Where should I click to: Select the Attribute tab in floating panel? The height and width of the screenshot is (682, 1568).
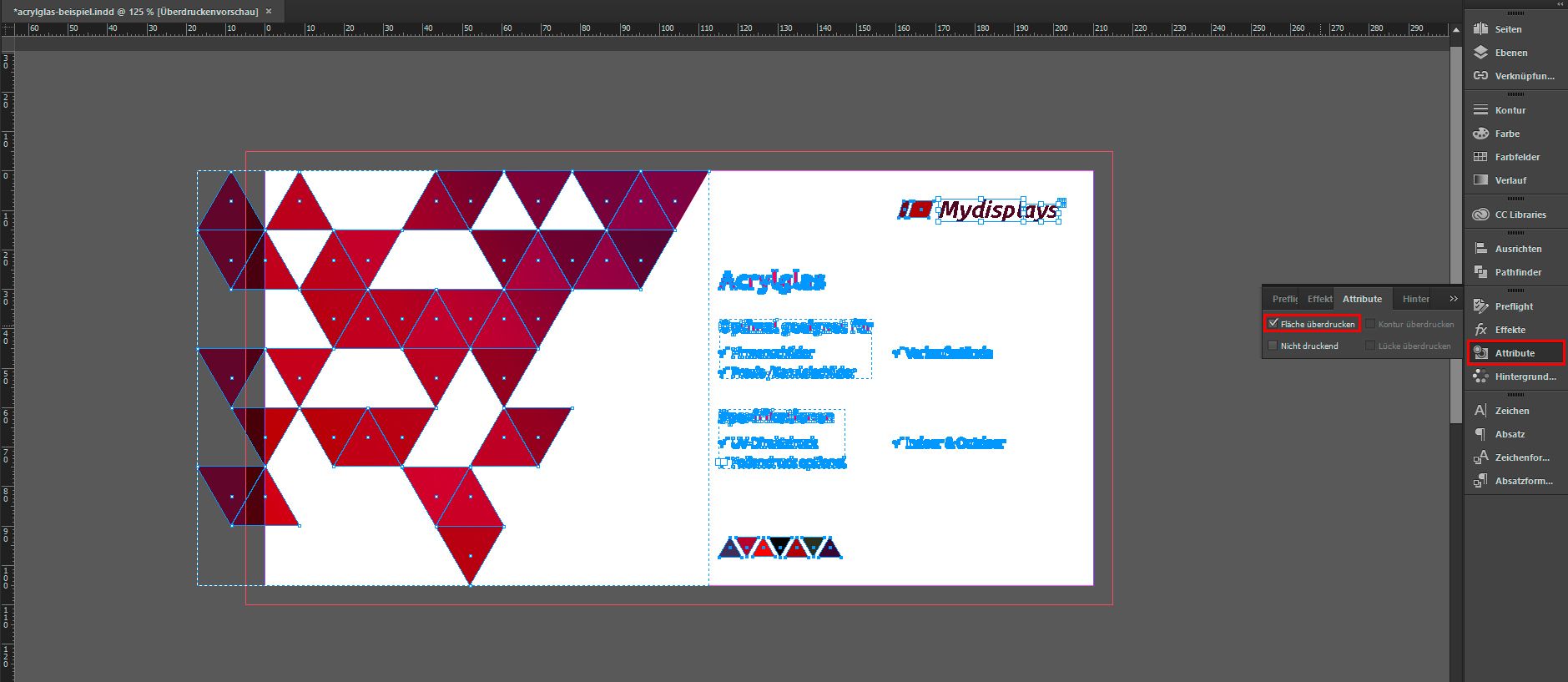point(1362,299)
